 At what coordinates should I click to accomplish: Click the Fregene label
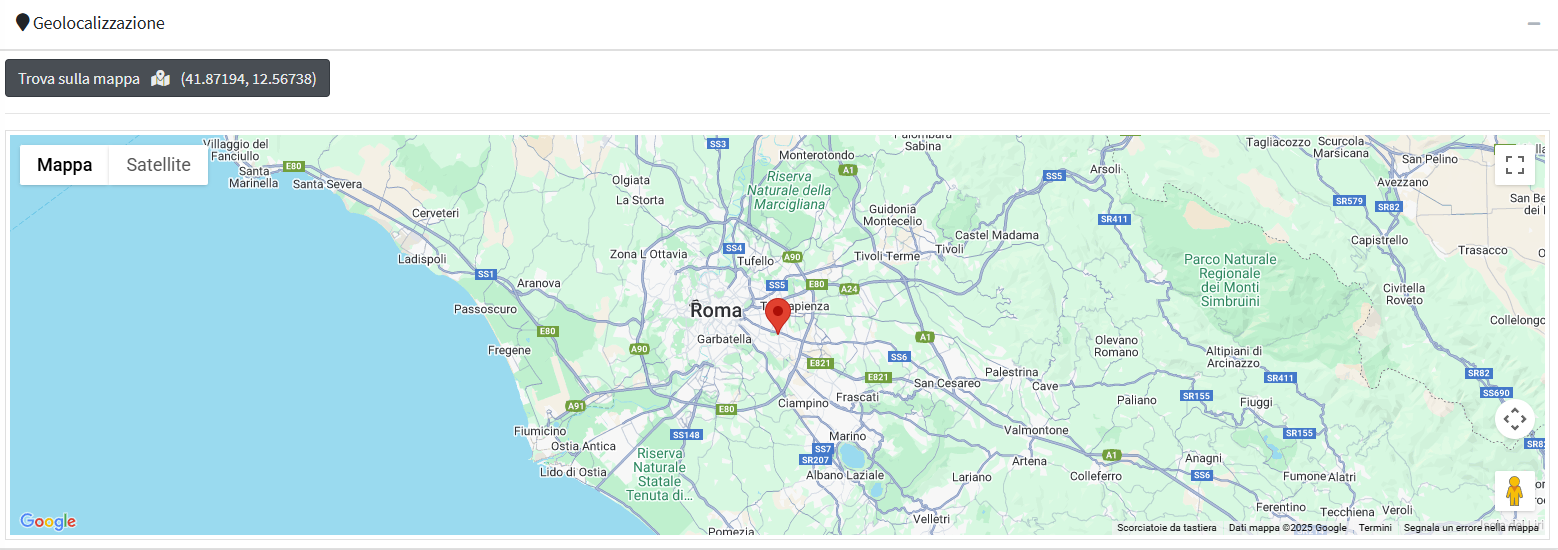509,350
